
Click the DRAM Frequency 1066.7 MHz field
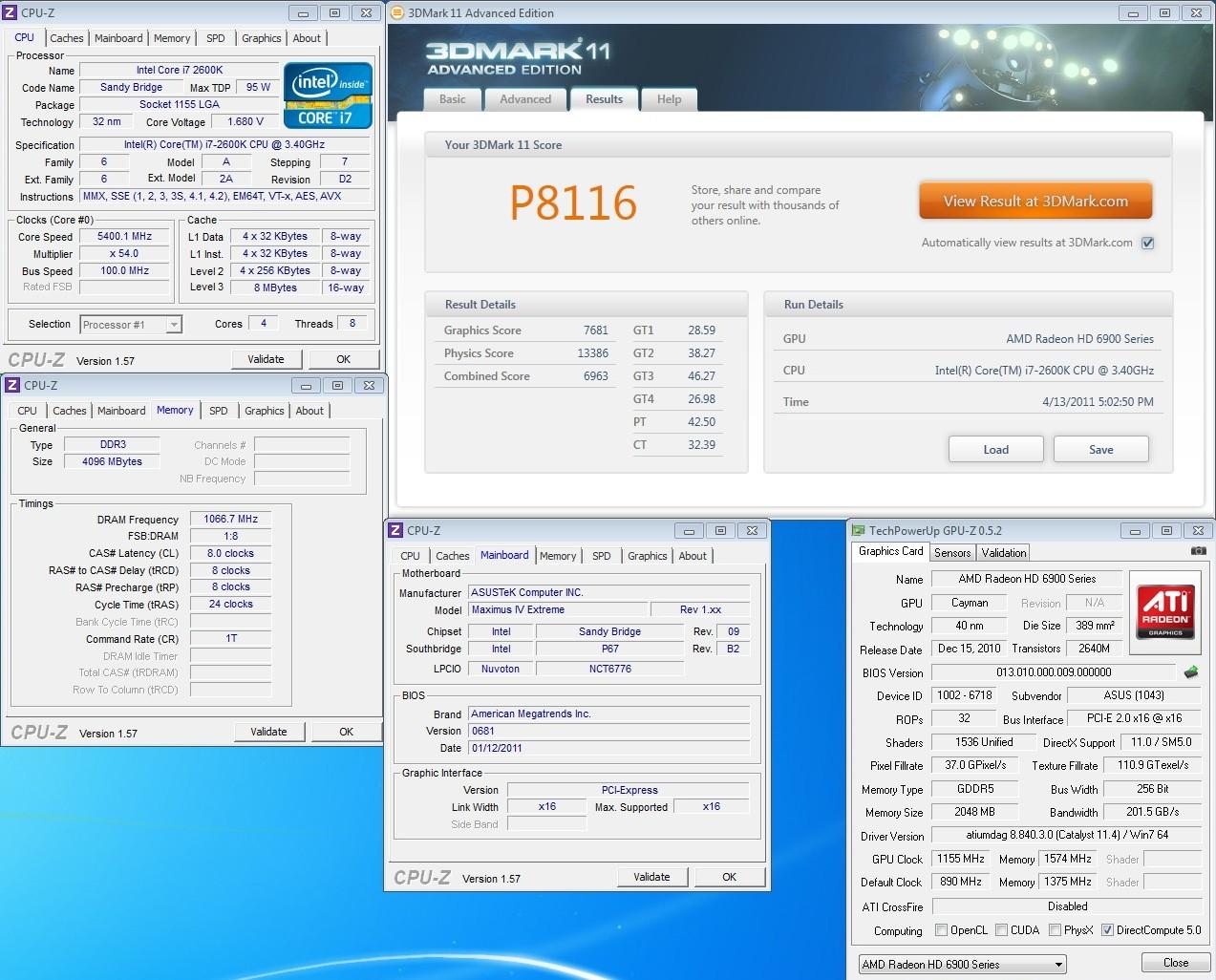point(231,520)
